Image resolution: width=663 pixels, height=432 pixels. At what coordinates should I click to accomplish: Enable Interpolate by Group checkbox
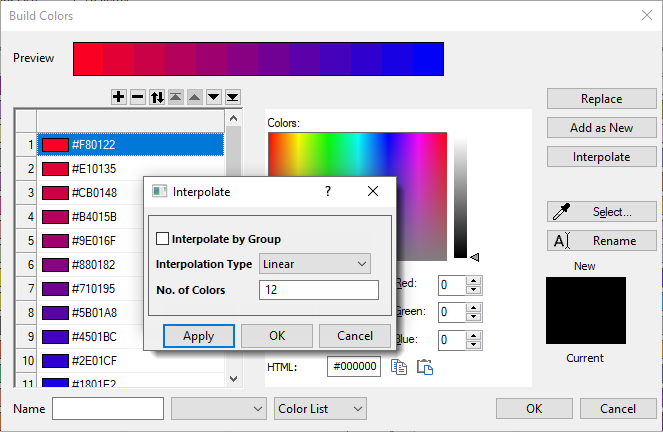click(x=163, y=239)
